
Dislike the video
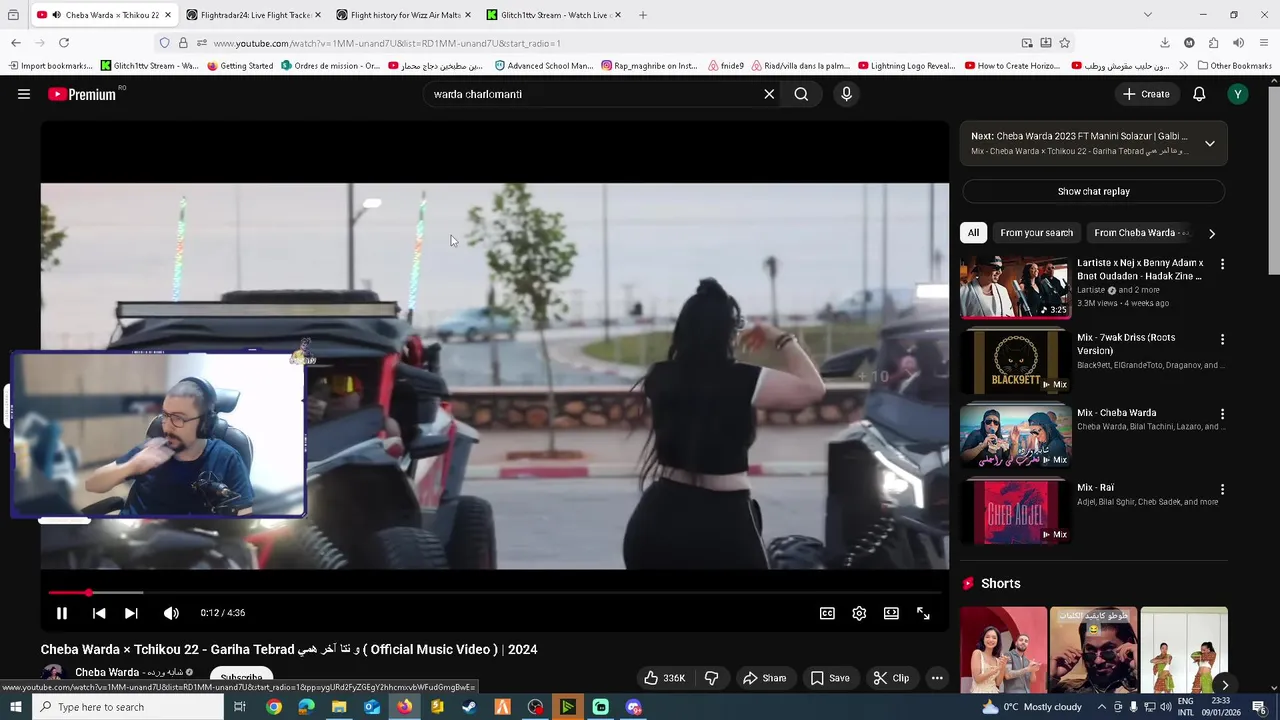711,678
